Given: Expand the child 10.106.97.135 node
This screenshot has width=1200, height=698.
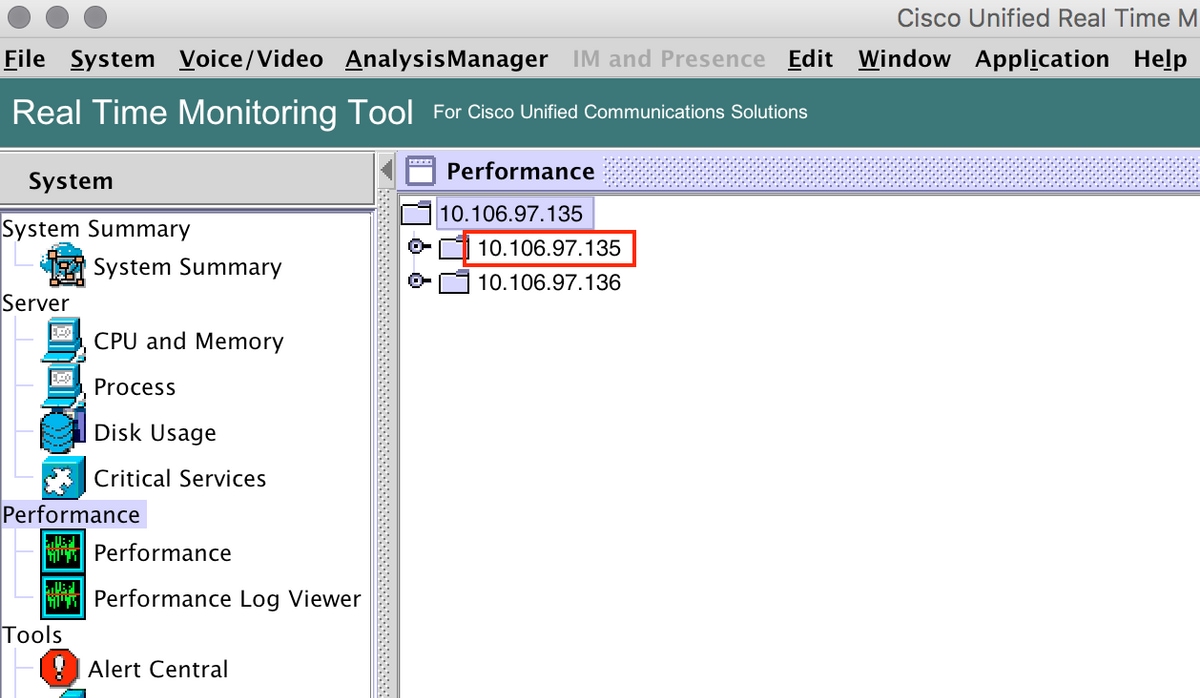Looking at the screenshot, I should (417, 246).
